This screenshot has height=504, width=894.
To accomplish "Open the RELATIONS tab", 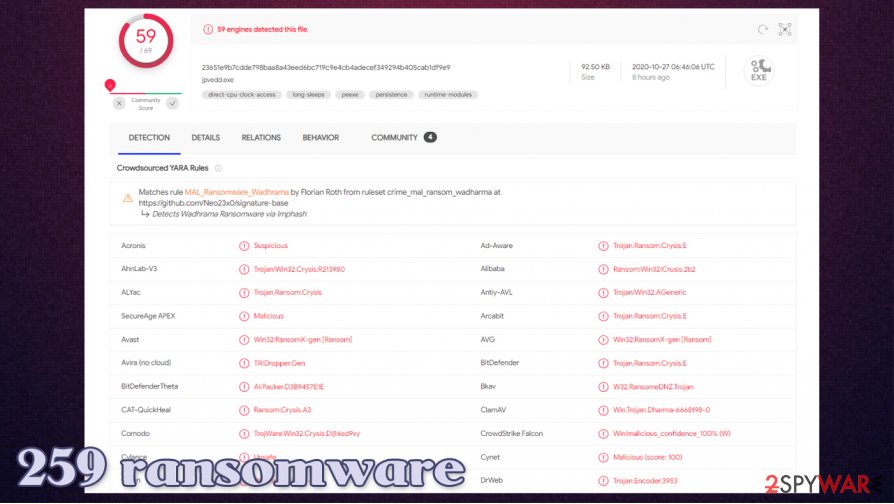I will coord(261,137).
